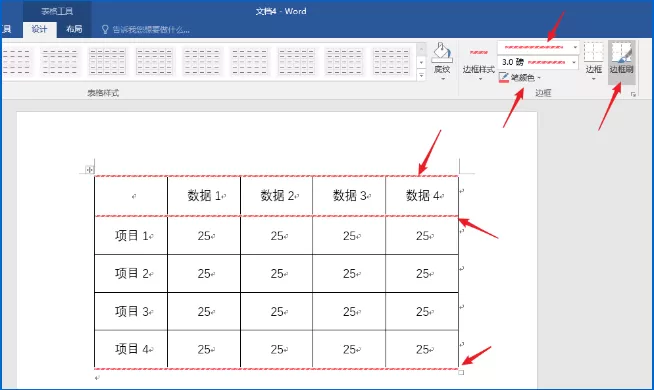Click the 25 cell in 项目 1 row under 数据 4
Image resolution: width=654 pixels, height=390 pixels.
422,236
